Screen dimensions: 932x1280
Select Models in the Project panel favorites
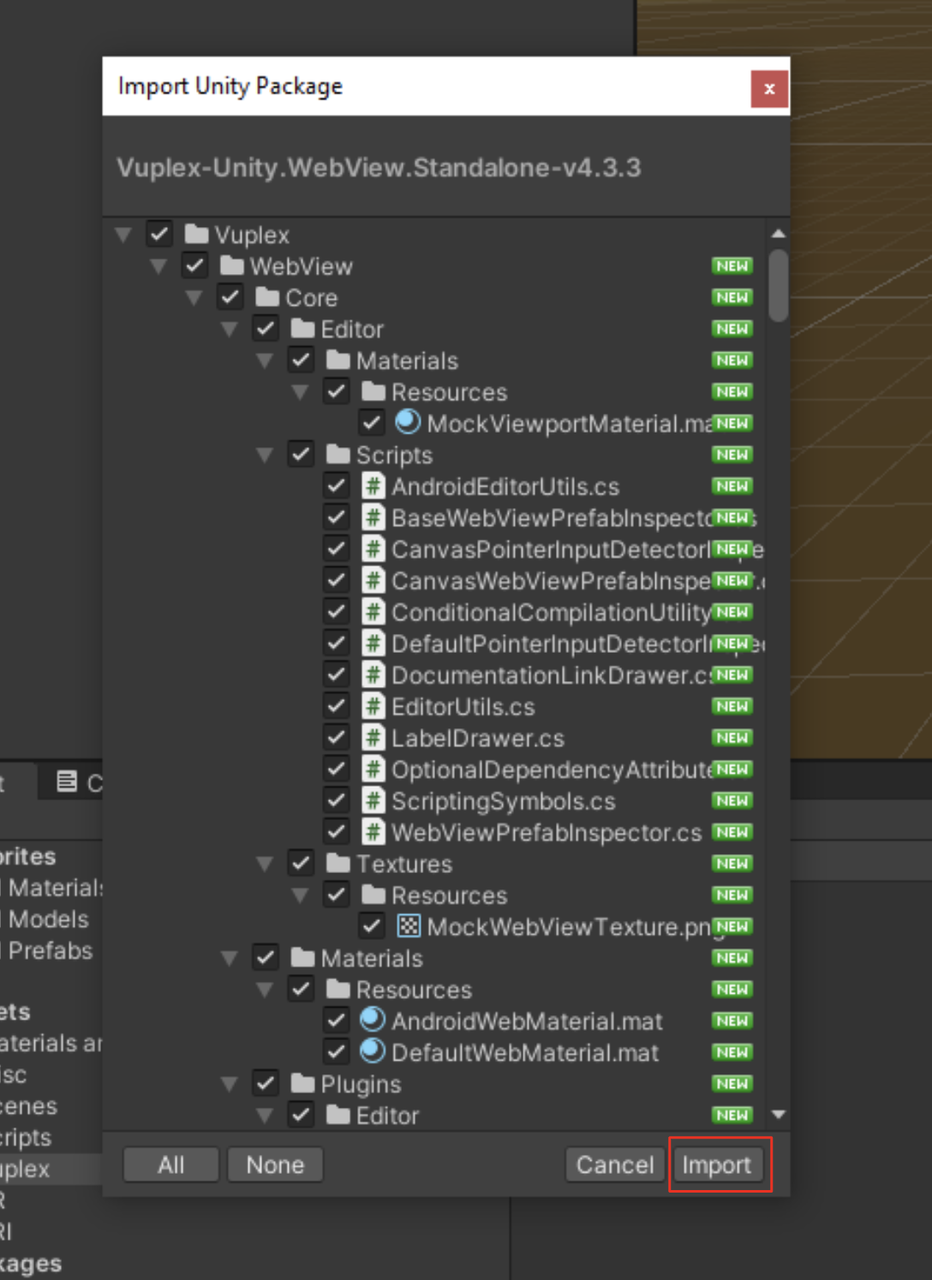coord(48,919)
